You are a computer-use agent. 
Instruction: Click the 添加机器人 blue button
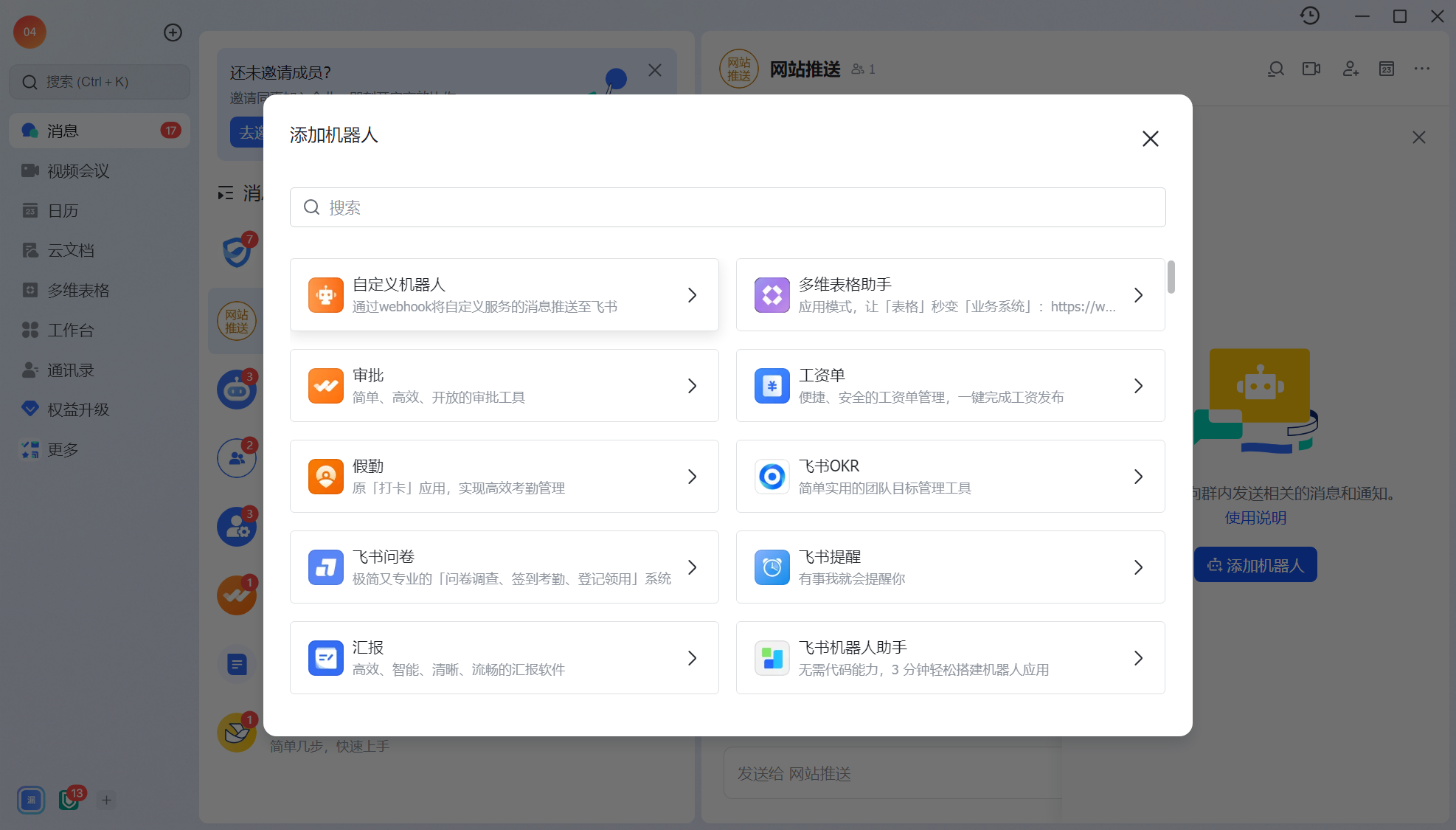1255,565
